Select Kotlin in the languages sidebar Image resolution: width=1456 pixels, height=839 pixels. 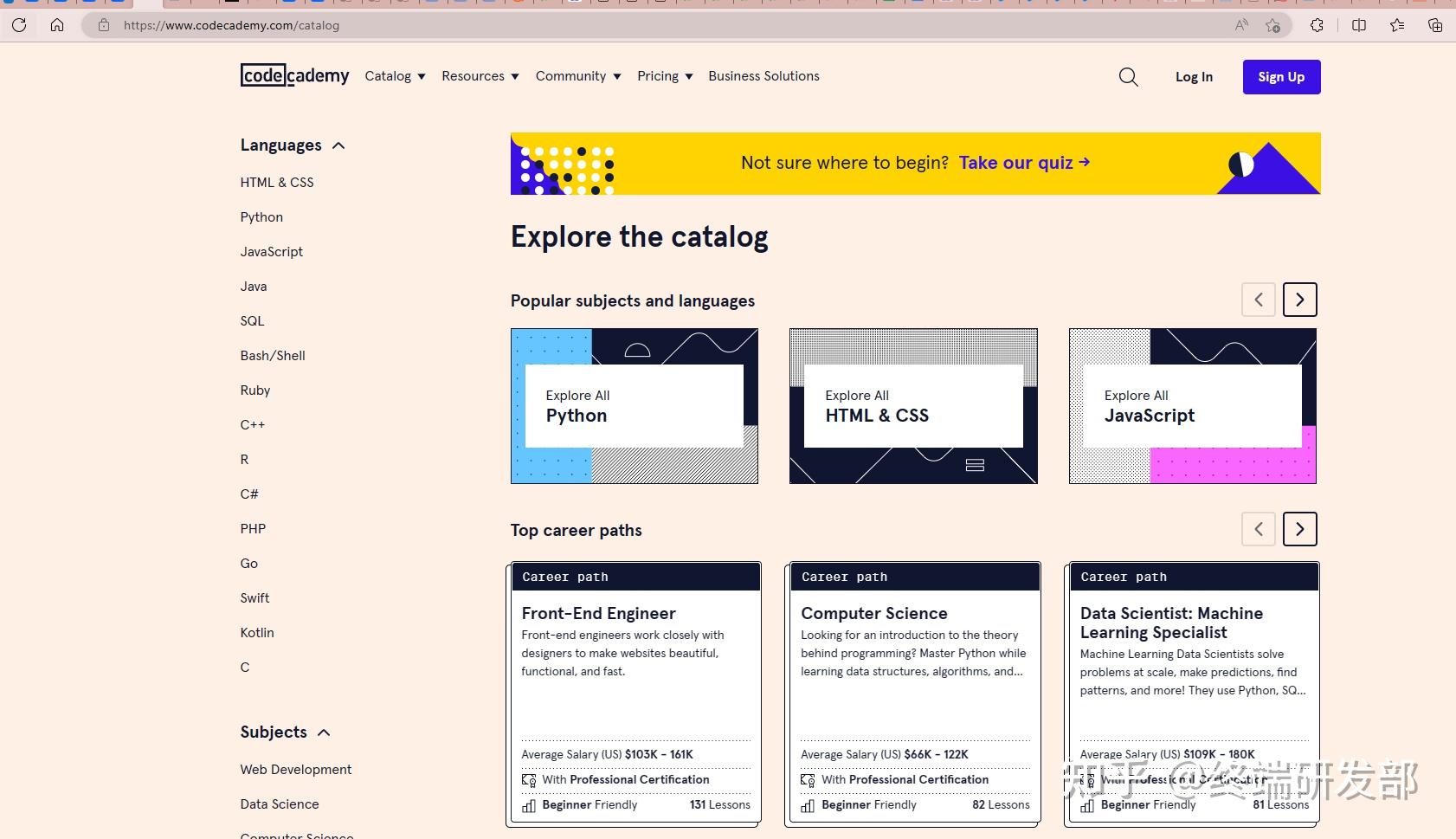[x=257, y=633]
